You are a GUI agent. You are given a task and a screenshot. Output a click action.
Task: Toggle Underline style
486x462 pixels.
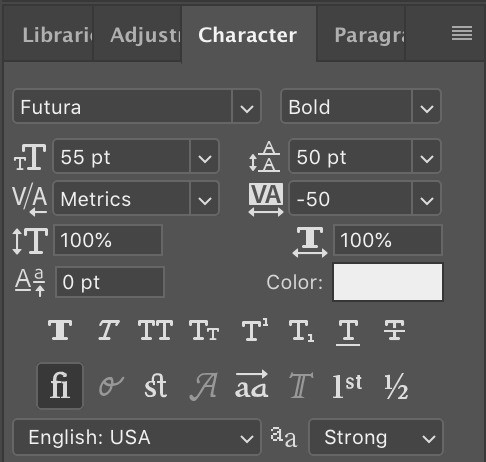click(348, 332)
